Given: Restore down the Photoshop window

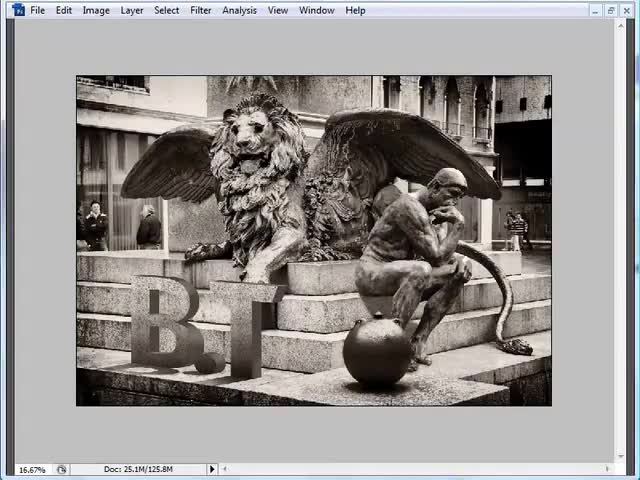Looking at the screenshot, I should click(612, 10).
